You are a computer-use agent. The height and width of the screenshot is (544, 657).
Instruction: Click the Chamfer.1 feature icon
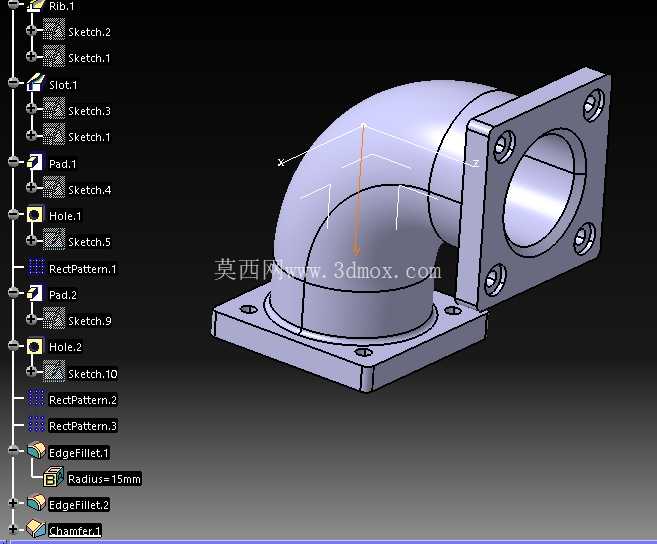36,529
